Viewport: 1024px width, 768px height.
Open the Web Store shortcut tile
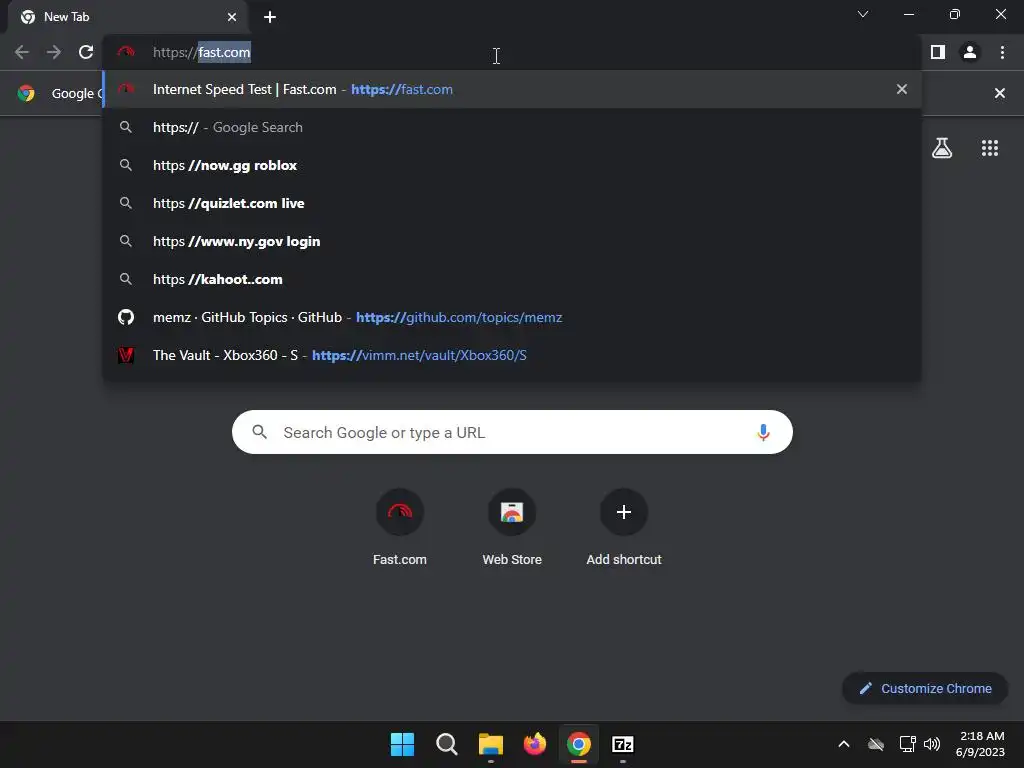coord(512,526)
